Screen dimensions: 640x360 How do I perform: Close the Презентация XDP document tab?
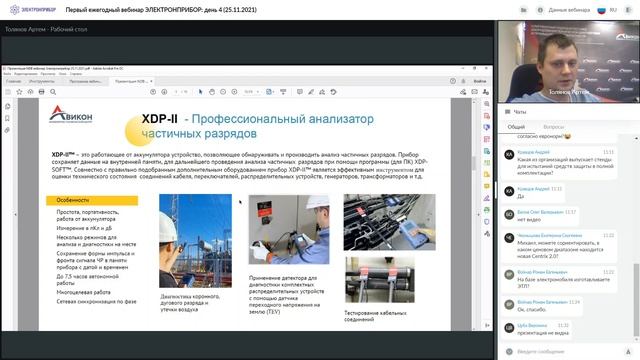pyautogui.click(x=151, y=81)
